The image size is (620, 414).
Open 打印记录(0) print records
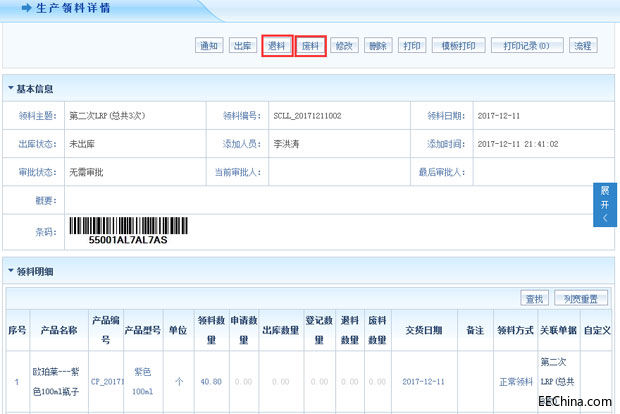(527, 45)
